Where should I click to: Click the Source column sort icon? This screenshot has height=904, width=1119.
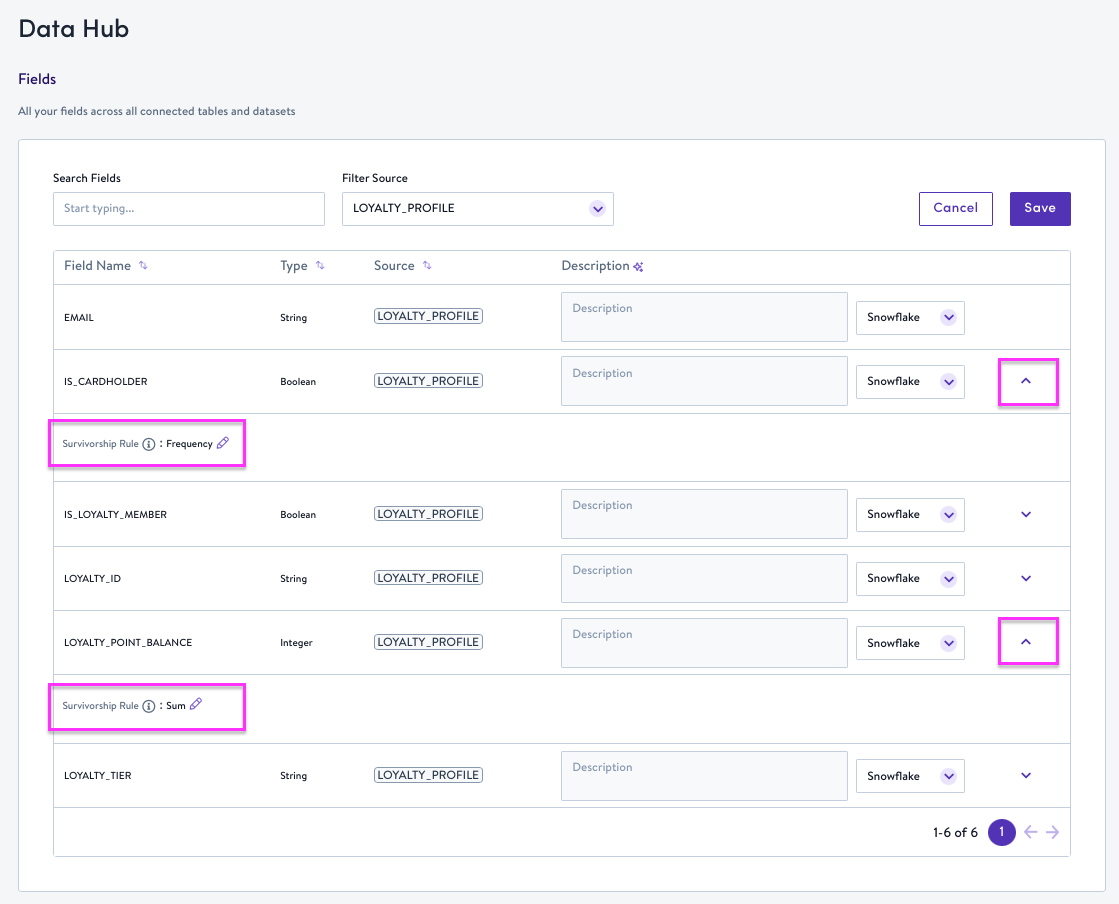tap(427, 266)
